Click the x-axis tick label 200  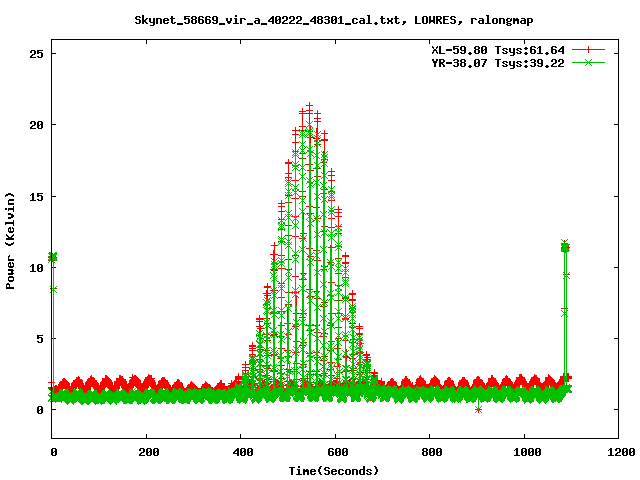(x=149, y=452)
